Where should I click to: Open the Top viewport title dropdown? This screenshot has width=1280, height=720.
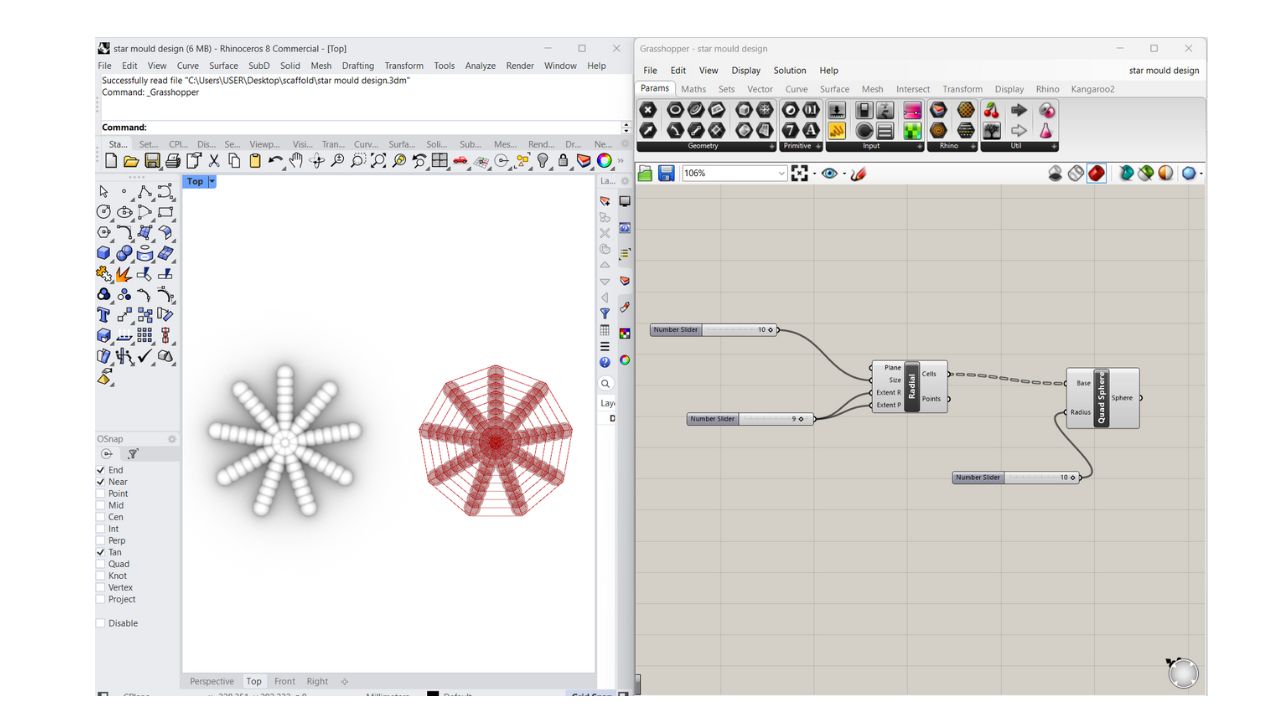212,182
